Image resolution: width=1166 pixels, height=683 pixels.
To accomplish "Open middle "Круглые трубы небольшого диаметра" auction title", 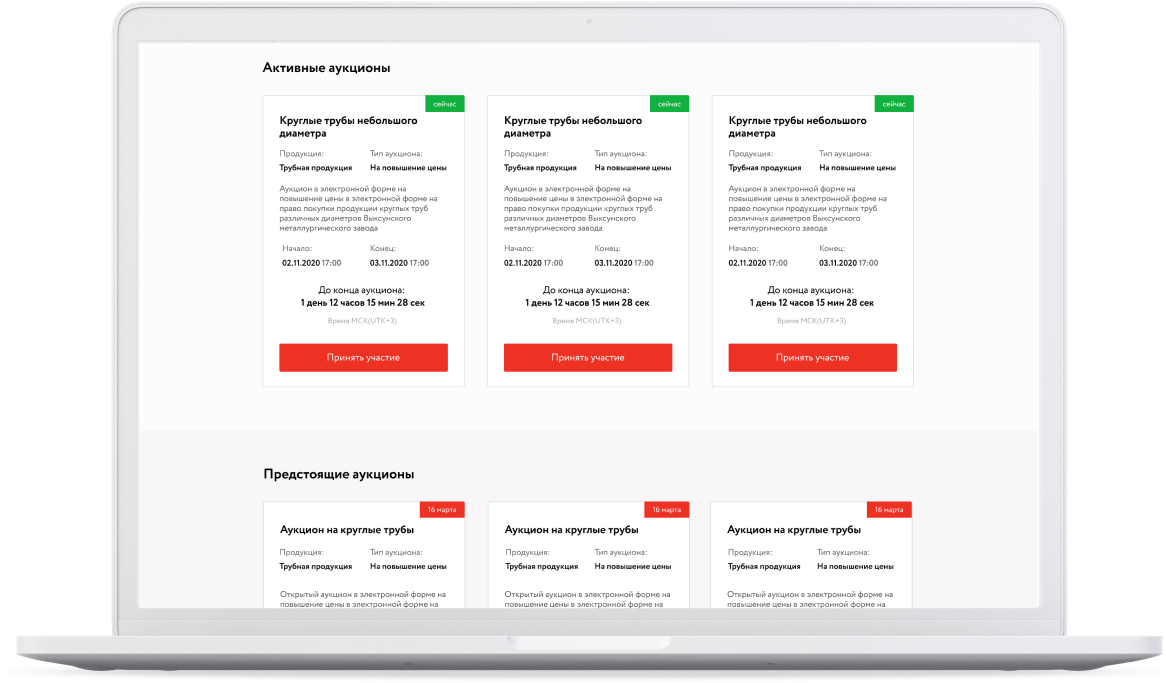I will [573, 126].
